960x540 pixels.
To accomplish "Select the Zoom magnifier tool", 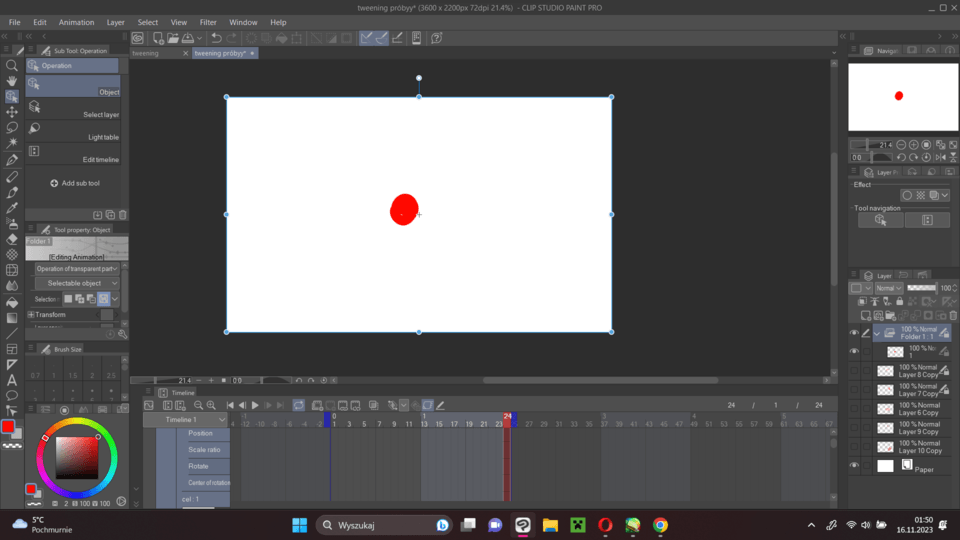I will tap(12, 65).
